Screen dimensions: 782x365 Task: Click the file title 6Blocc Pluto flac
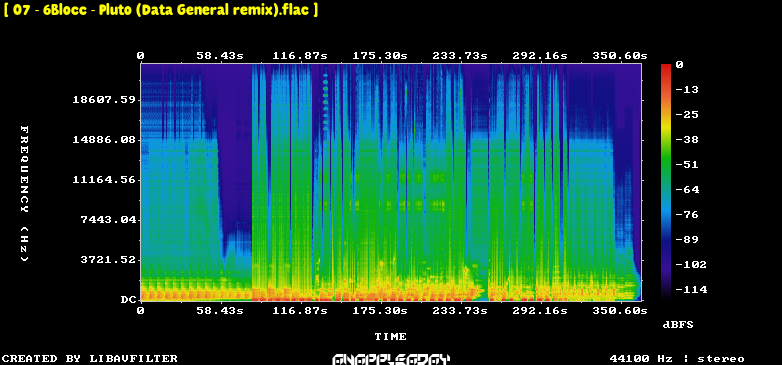160,9
